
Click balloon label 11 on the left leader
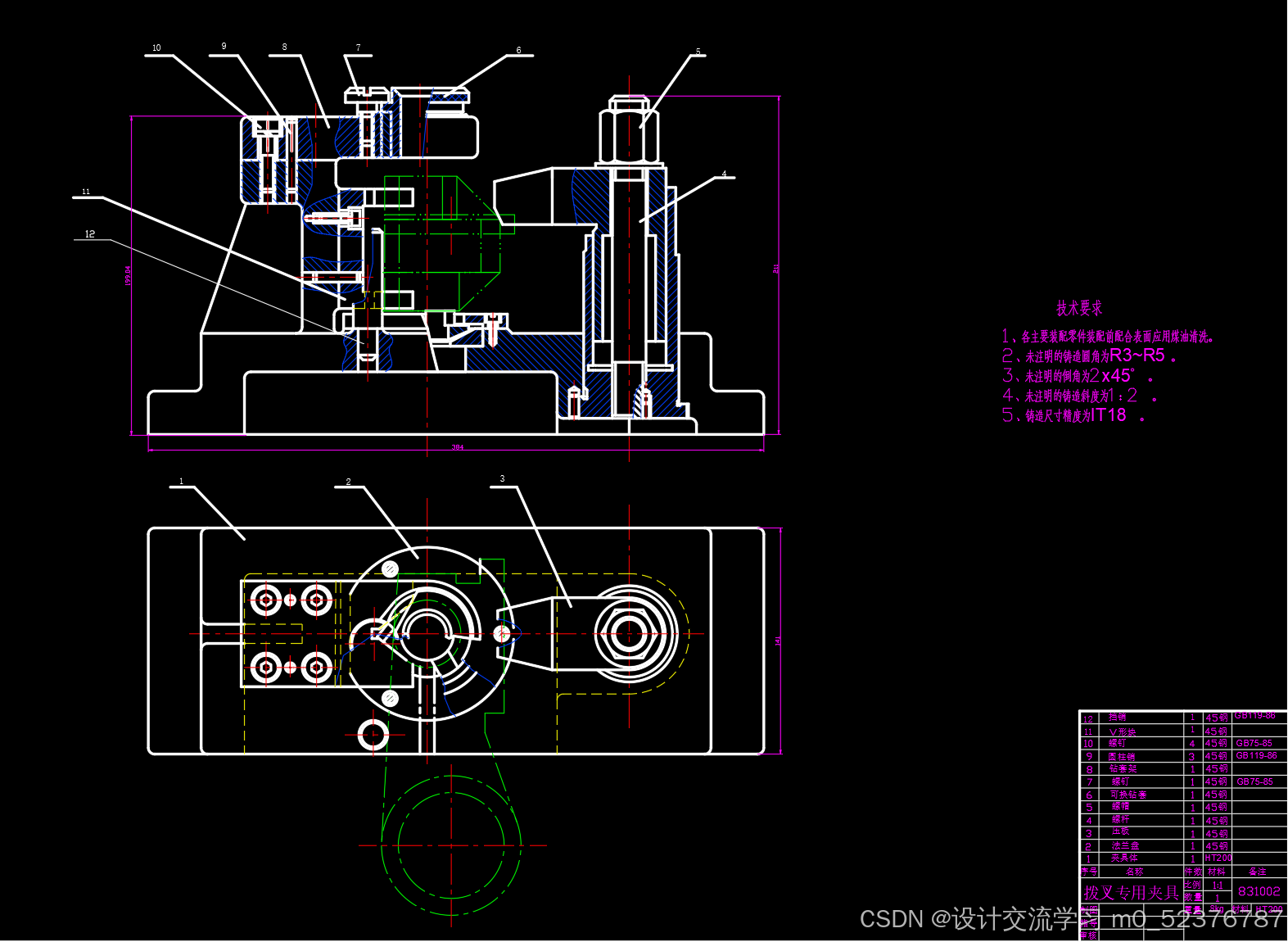[x=86, y=192]
